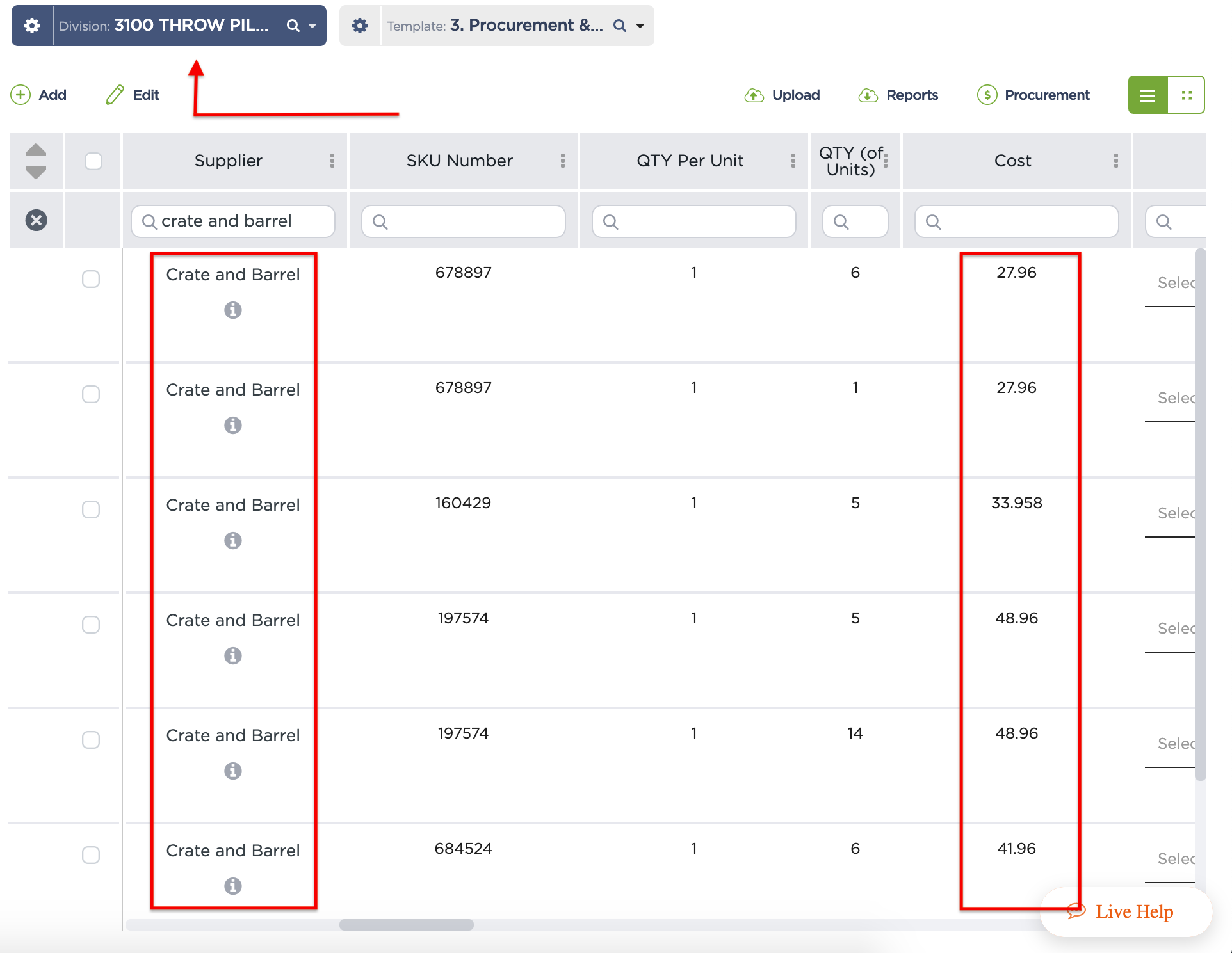Open the Division settings gear icon
1232x953 pixels.
tap(32, 26)
